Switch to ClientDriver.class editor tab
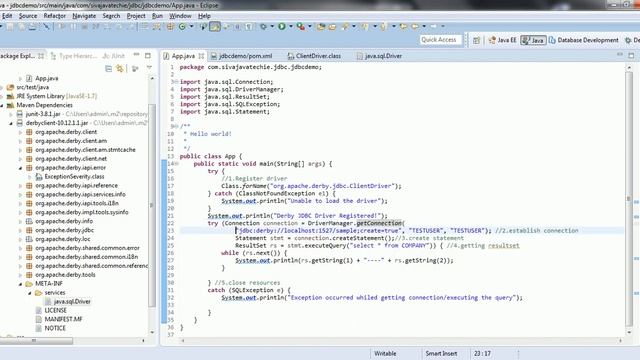Image resolution: width=640 pixels, height=360 pixels. coord(314,56)
